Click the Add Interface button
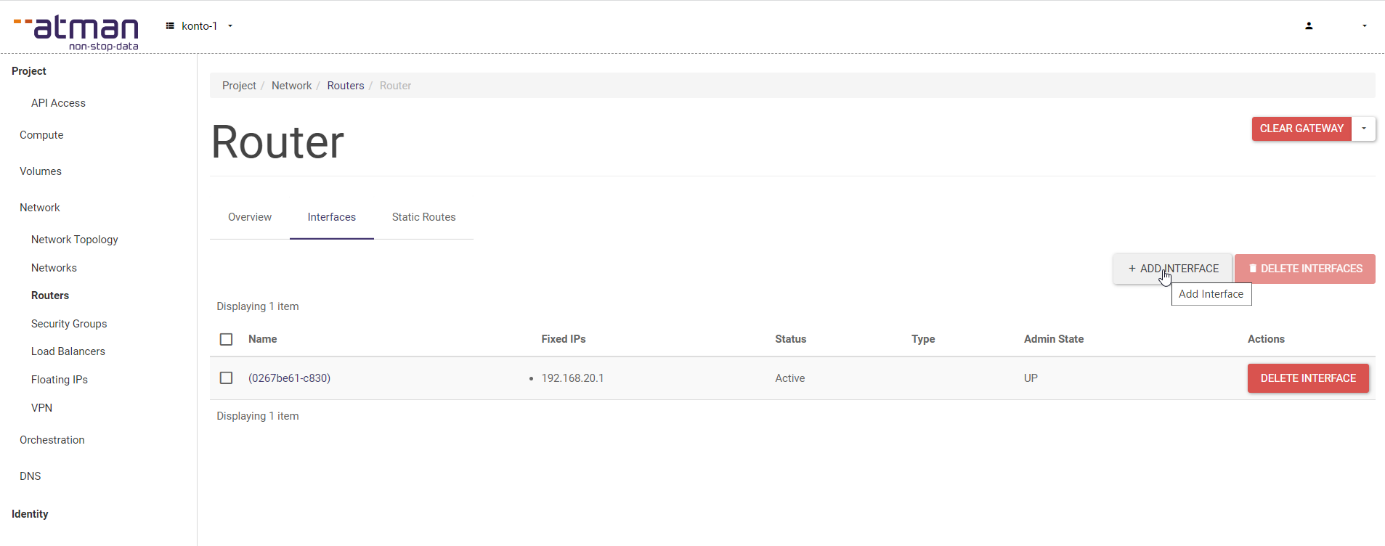This screenshot has height=546, width=1385. 1173,268
